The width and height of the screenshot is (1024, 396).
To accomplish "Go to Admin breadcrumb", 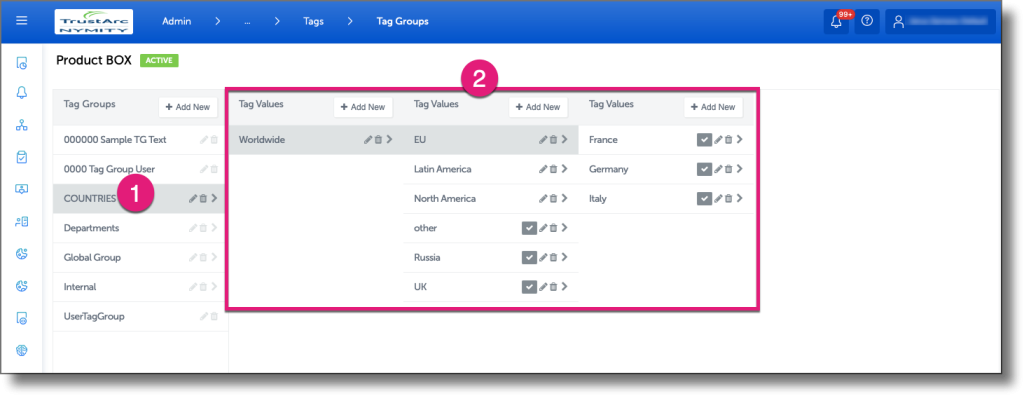I will pos(176,22).
